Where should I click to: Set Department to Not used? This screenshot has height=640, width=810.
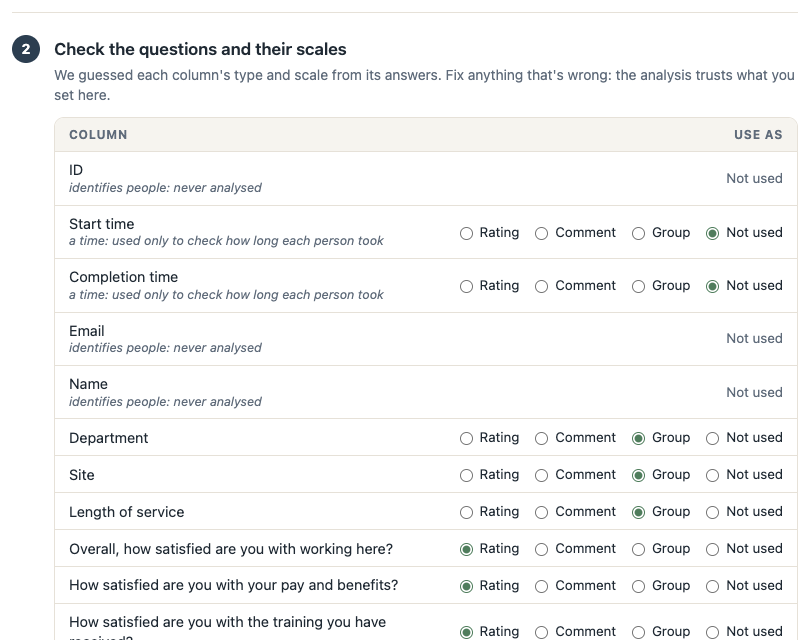pyautogui.click(x=712, y=439)
